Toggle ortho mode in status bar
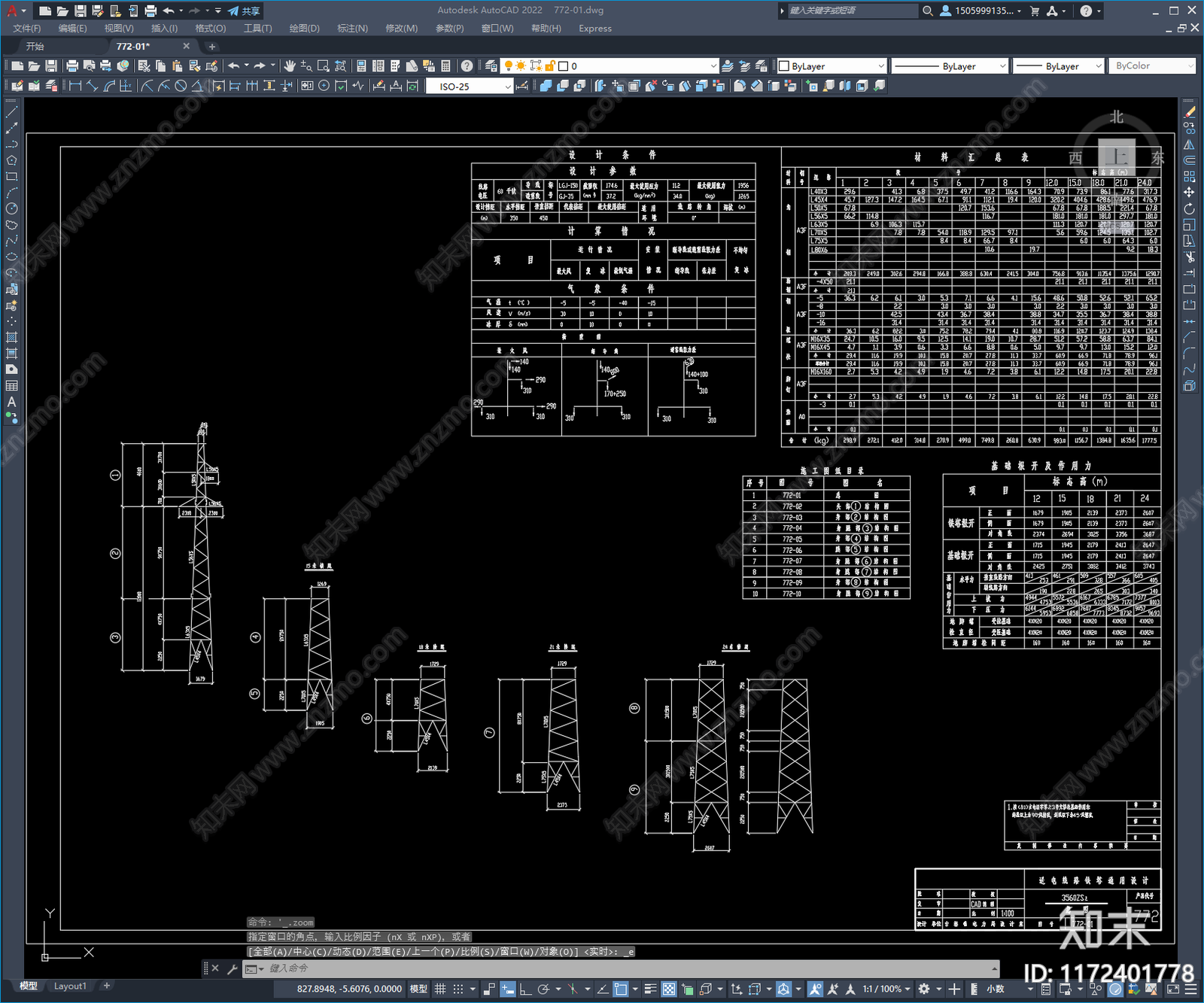1204x1003 pixels. [x=525, y=989]
